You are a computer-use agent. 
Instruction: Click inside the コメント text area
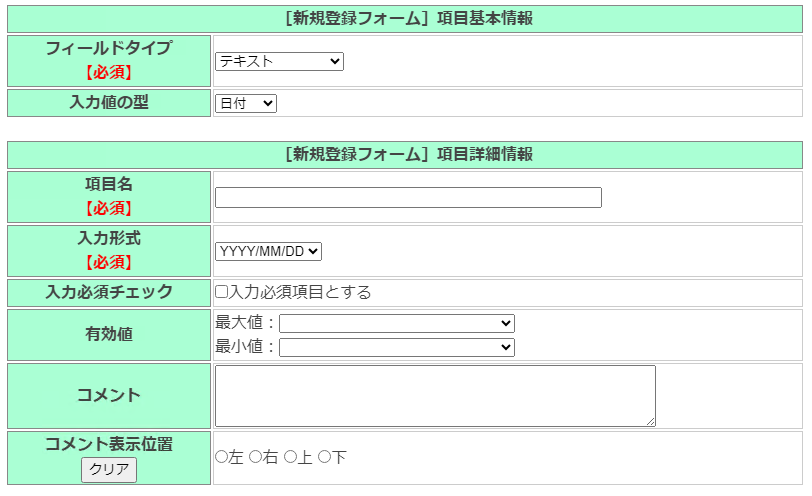click(x=435, y=395)
